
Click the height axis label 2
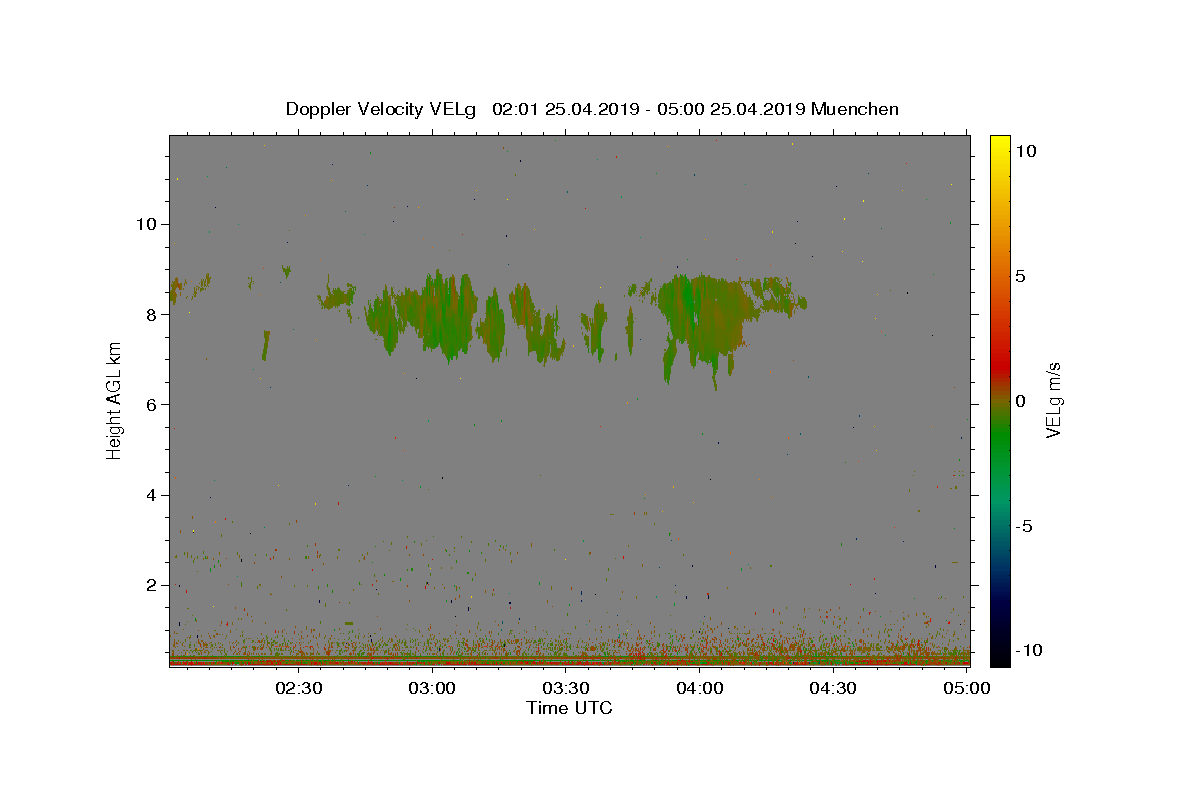click(x=154, y=585)
